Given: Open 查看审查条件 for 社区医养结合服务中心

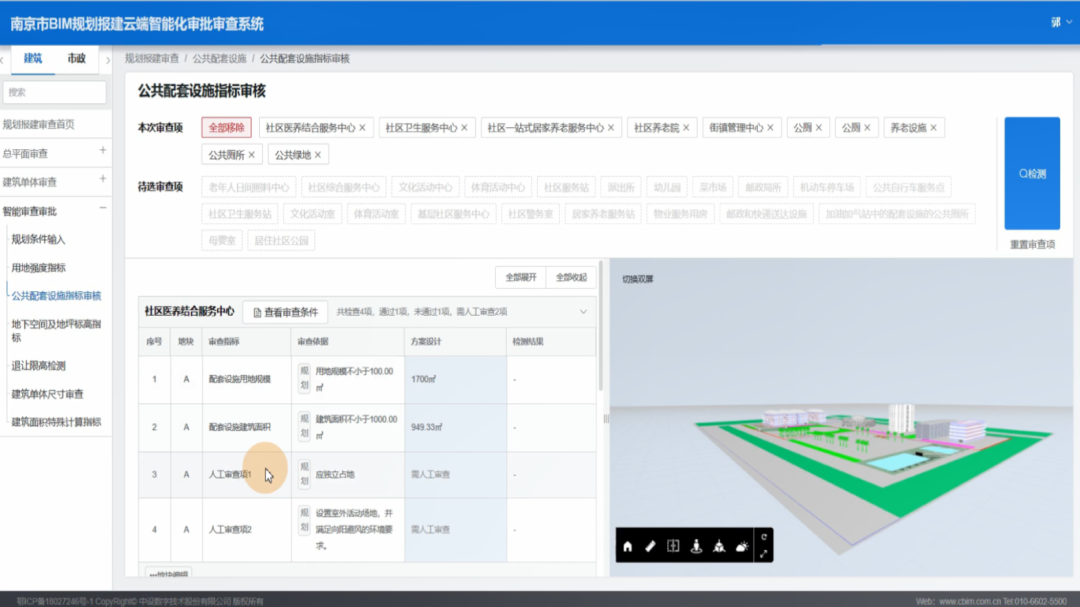Looking at the screenshot, I should pos(286,312).
